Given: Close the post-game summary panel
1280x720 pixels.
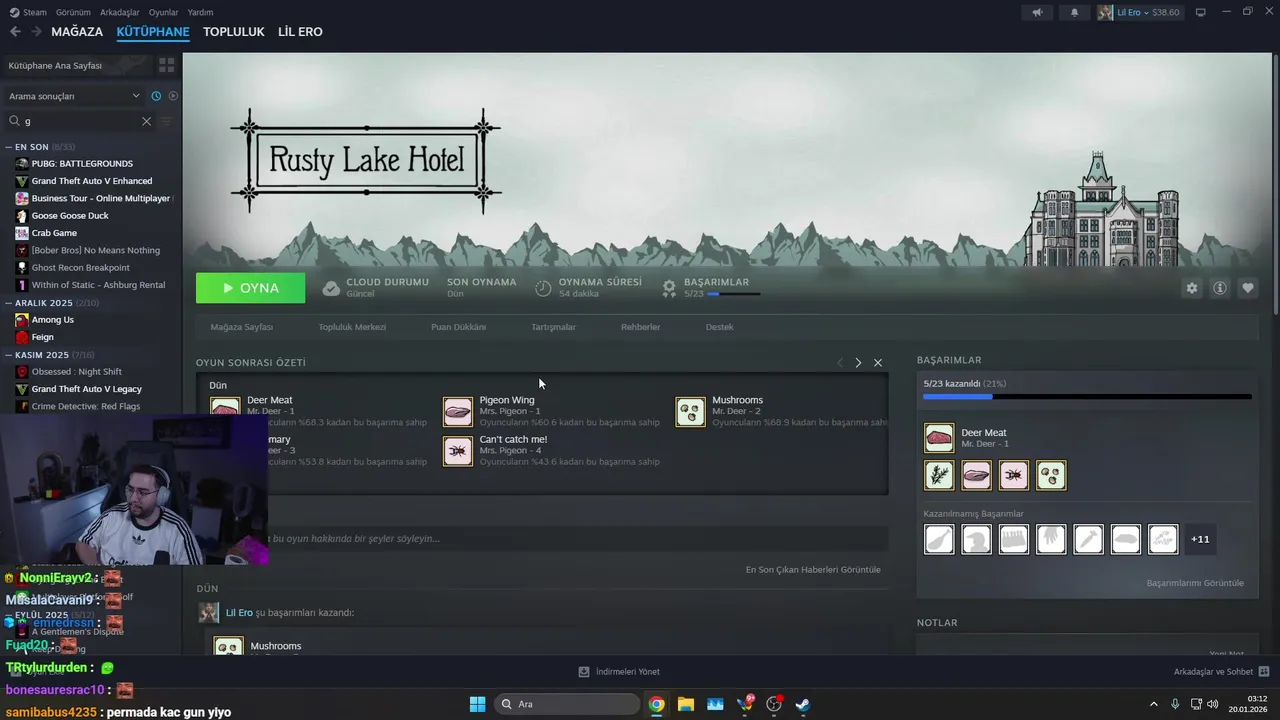Looking at the screenshot, I should tap(878, 363).
